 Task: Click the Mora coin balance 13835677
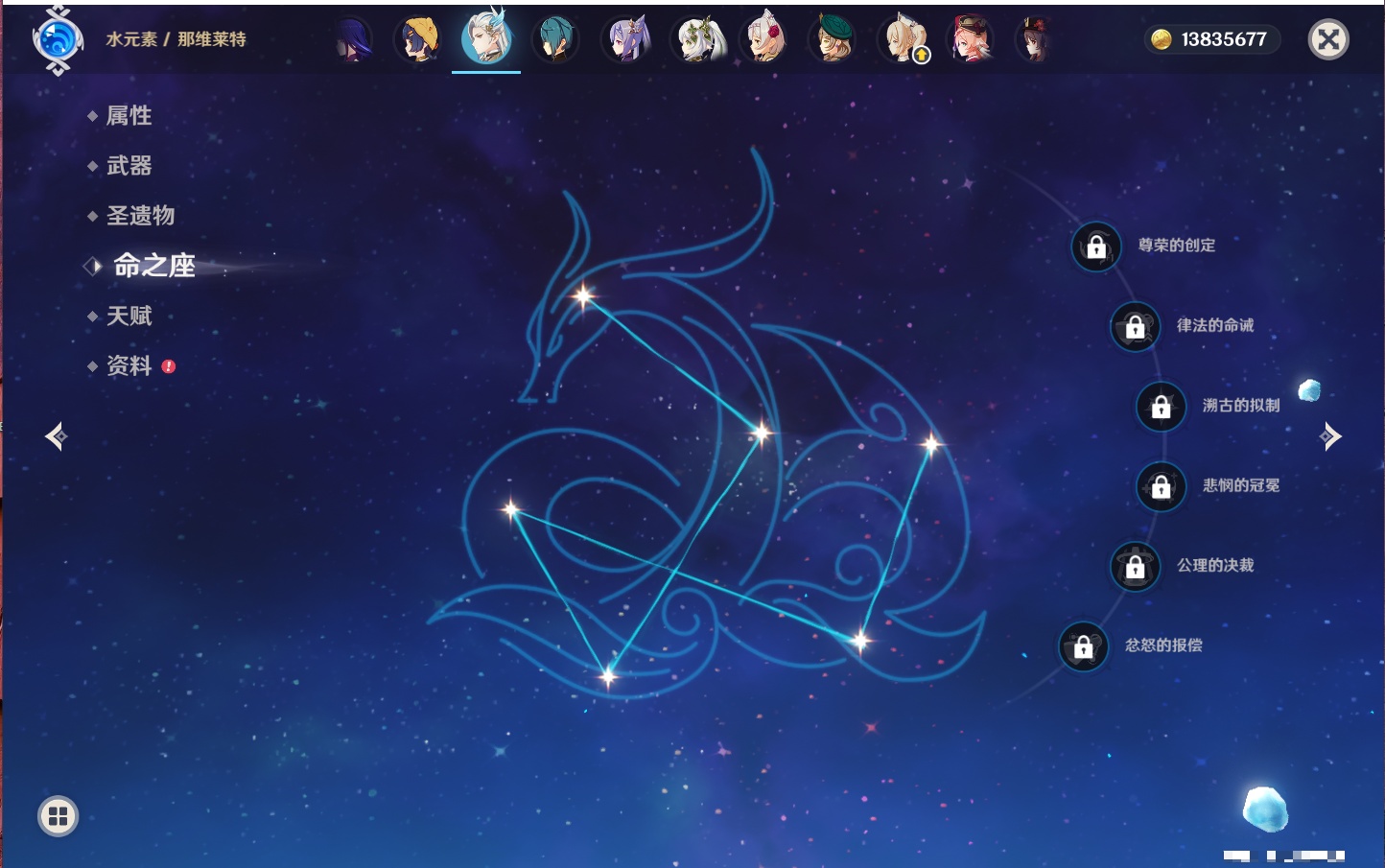[1212, 39]
